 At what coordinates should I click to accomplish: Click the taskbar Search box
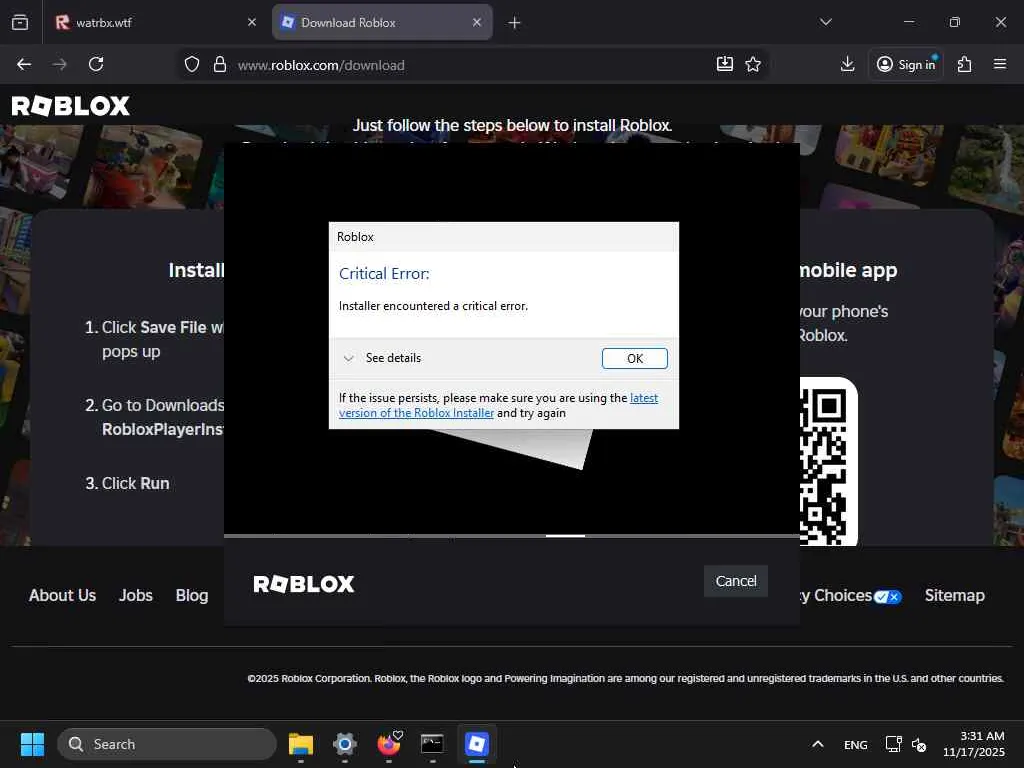(x=167, y=744)
